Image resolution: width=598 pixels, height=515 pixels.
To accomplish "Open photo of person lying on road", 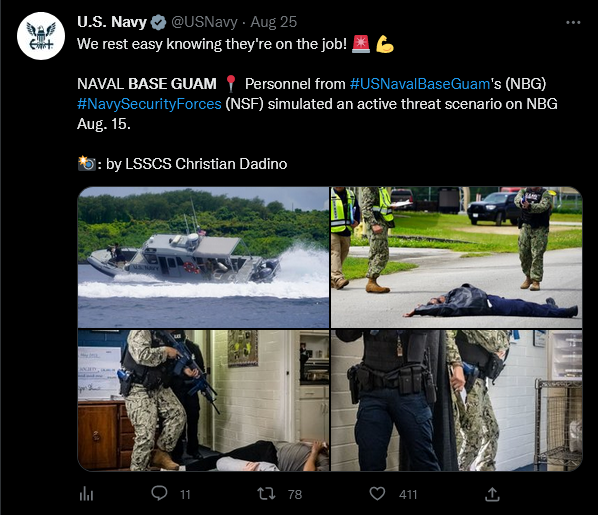I will pos(457,258).
